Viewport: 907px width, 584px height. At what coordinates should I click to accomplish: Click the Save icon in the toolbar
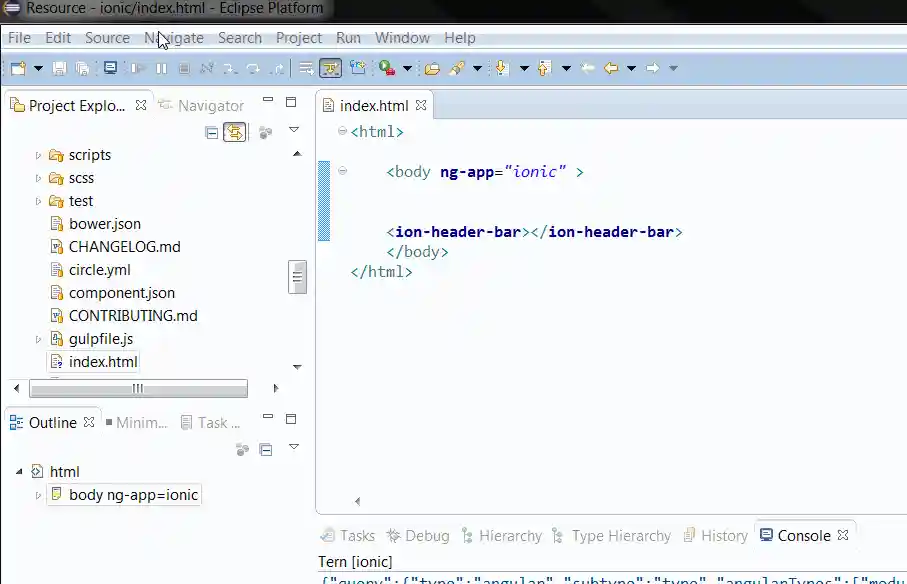(x=59, y=68)
